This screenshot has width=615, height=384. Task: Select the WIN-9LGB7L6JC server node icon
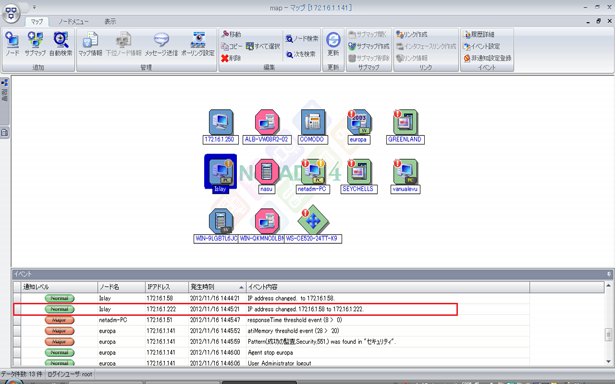pos(221,221)
